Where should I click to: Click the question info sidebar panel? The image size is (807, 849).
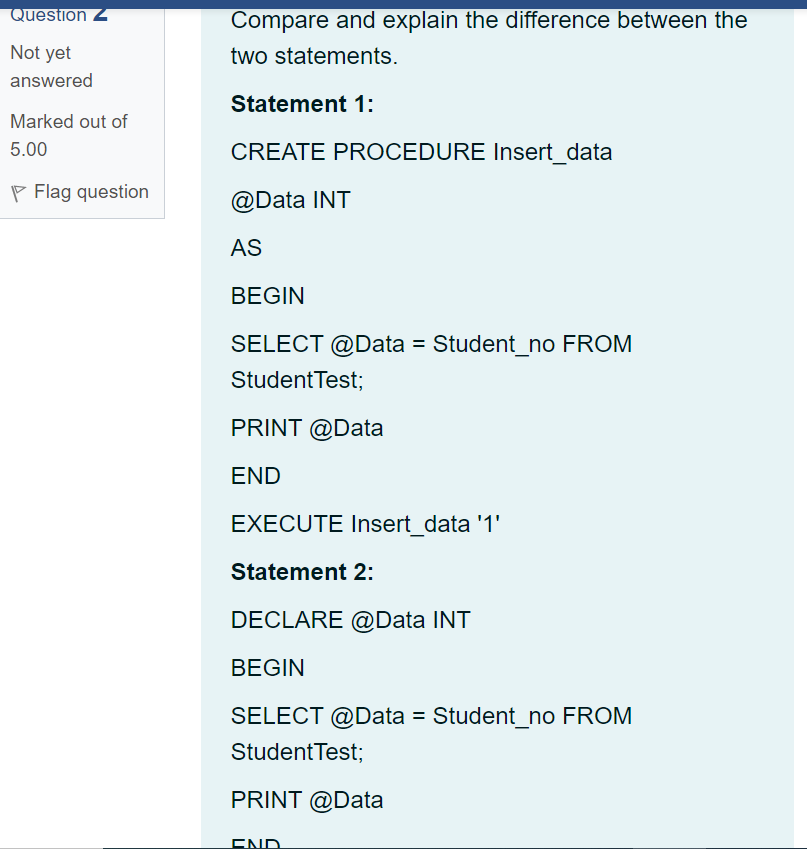82,110
